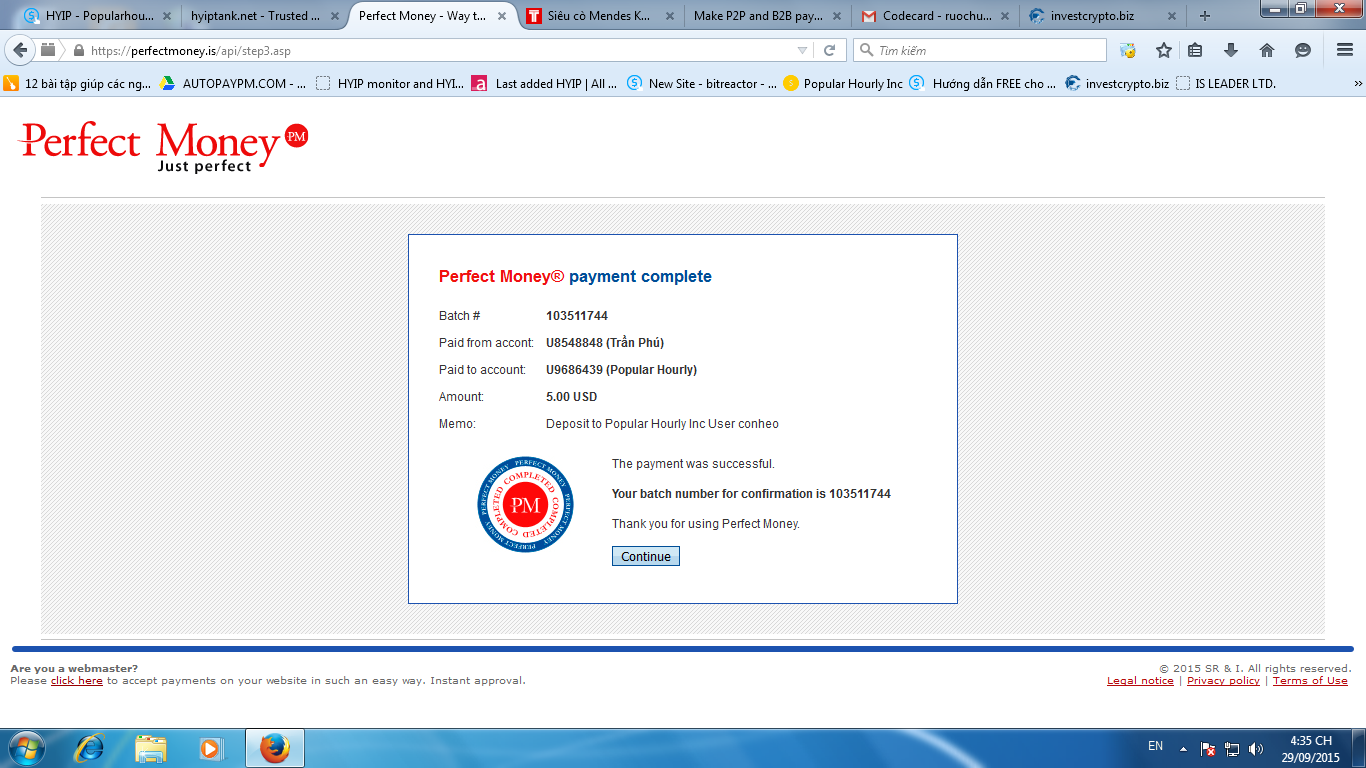Open the 'HYIP monitor and HYI...' bookmark
The image size is (1366, 768).
390,84
